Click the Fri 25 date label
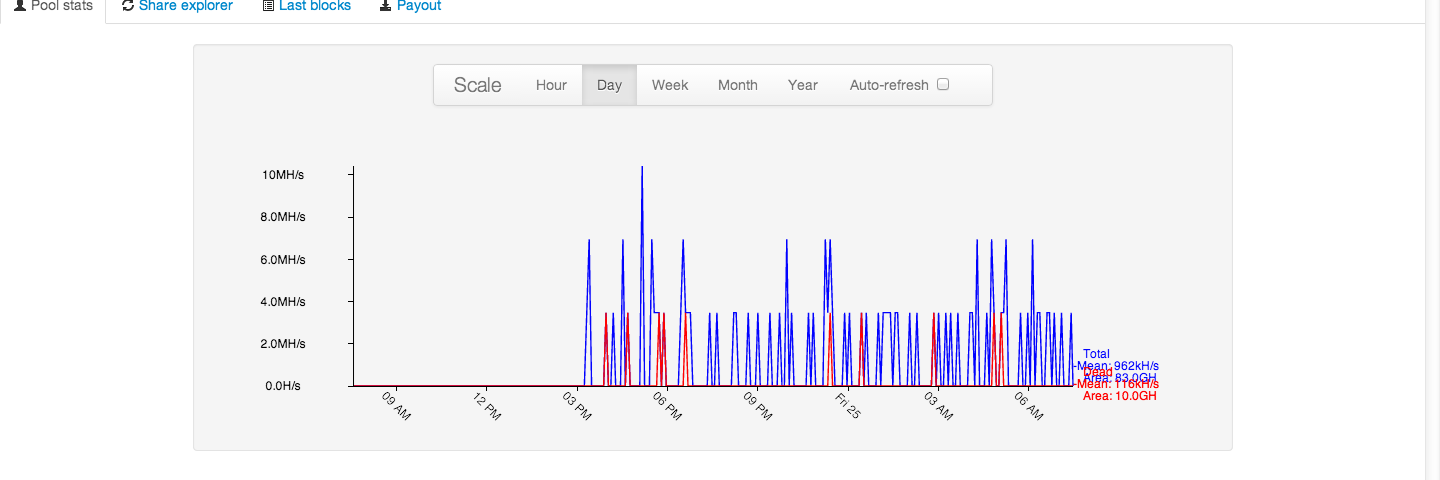 (848, 406)
